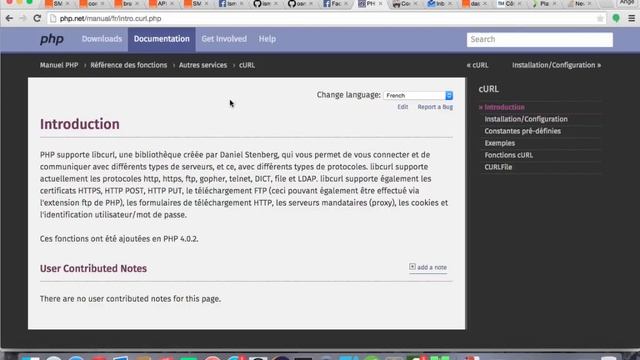Click the plus icon beside add a note

click(x=412, y=267)
